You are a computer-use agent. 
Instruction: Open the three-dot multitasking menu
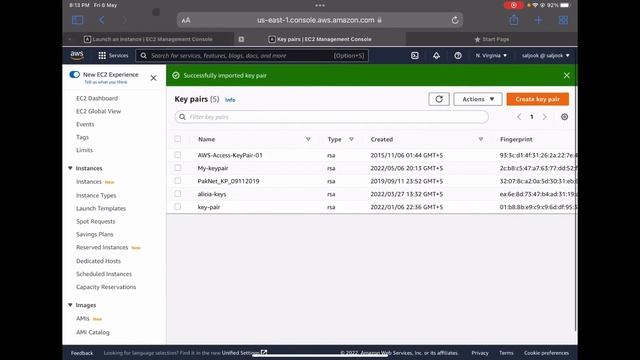(x=320, y=5)
